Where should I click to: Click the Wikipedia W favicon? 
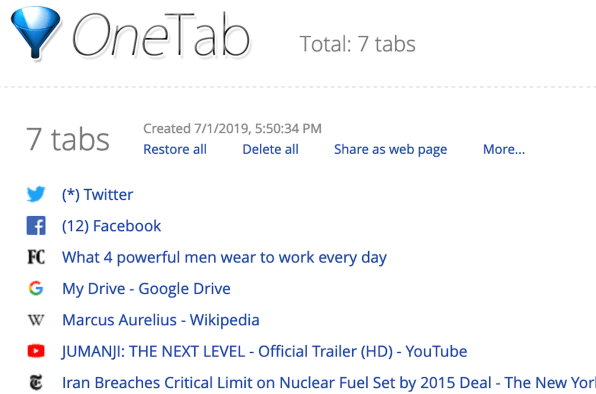(36, 320)
